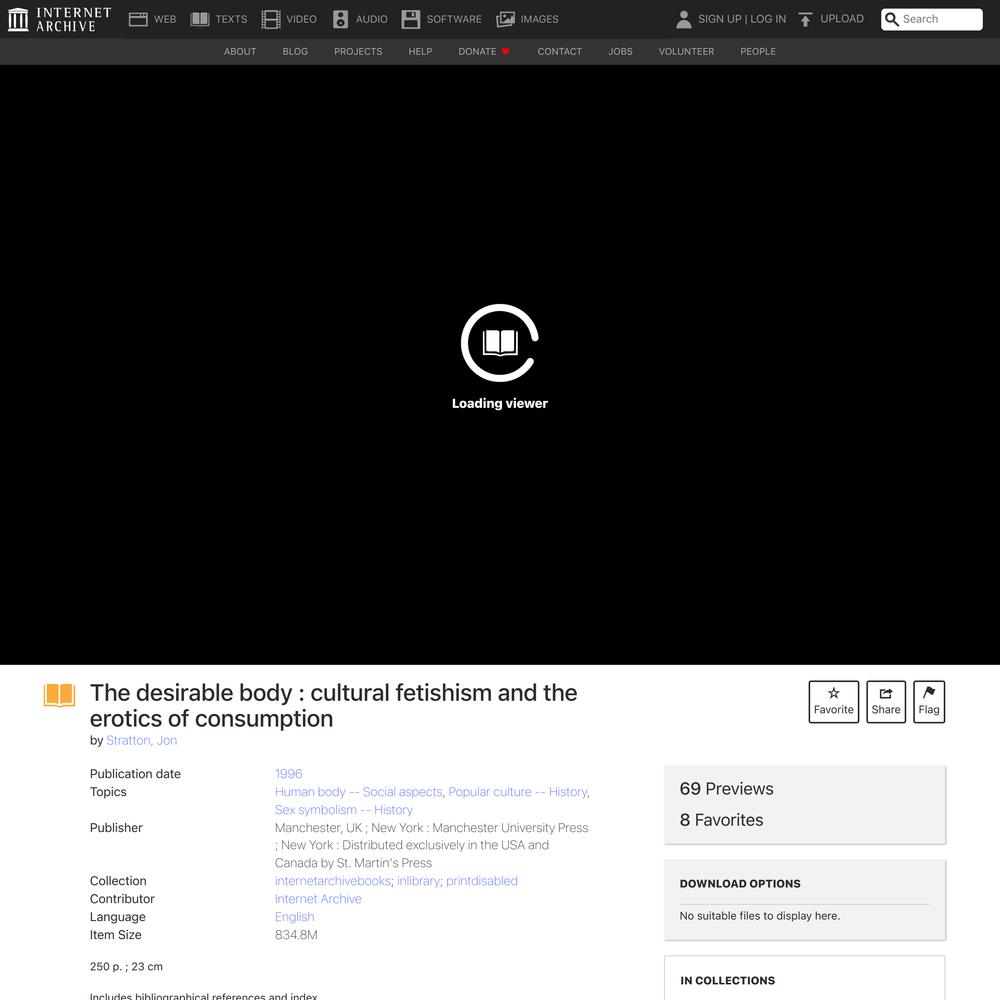The width and height of the screenshot is (1000, 1000).
Task: Open the AUDIO menu label
Action: [371, 19]
